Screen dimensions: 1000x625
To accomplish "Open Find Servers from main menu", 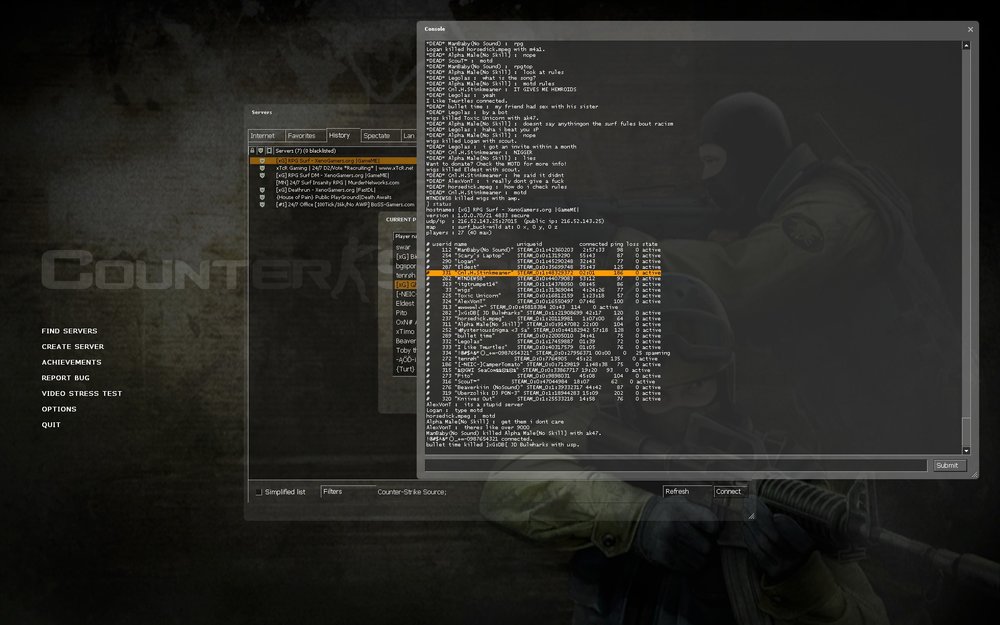I will pos(70,331).
